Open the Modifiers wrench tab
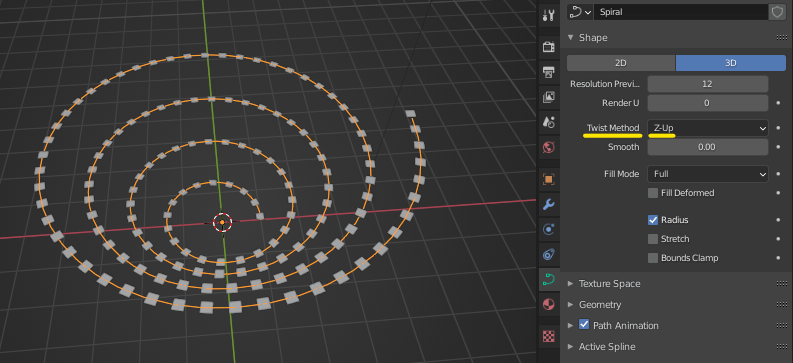Image resolution: width=793 pixels, height=363 pixels. point(548,204)
